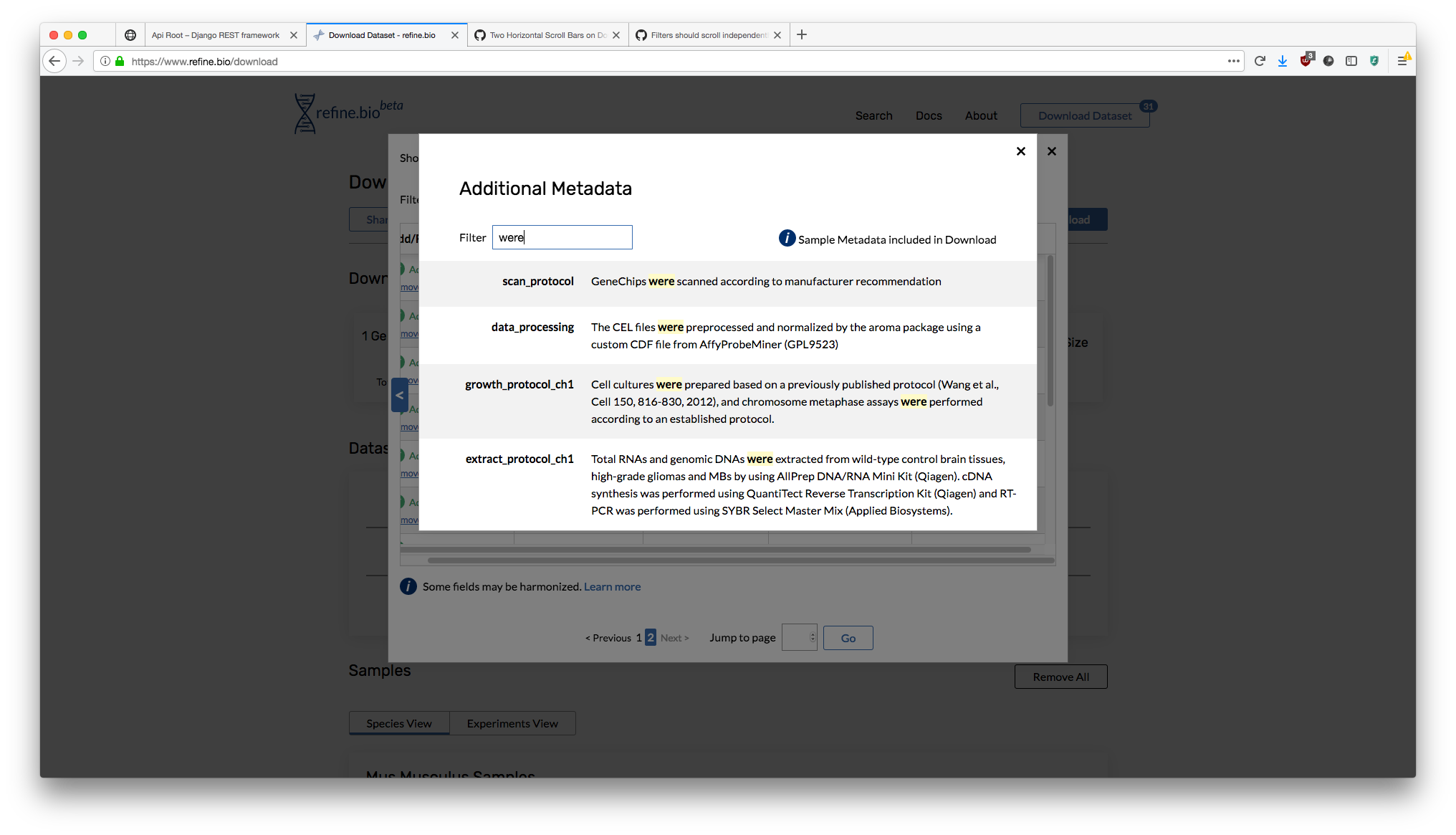The image size is (1456, 835).
Task: Click the info icon beside harmonized fields note
Action: click(408, 586)
